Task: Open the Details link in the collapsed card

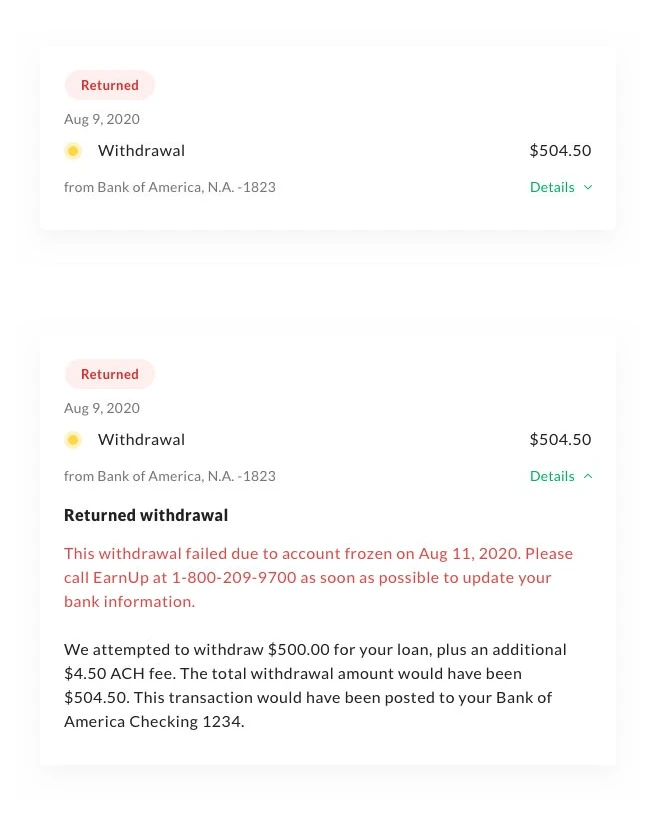Action: [x=552, y=187]
